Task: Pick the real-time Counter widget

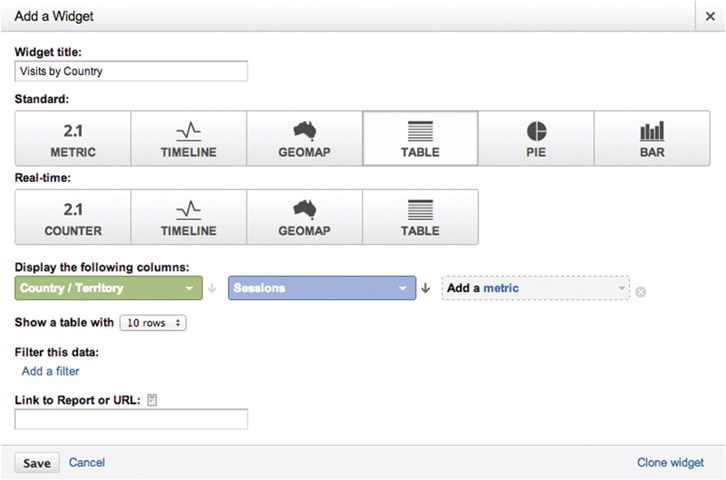Action: pyautogui.click(x=73, y=217)
